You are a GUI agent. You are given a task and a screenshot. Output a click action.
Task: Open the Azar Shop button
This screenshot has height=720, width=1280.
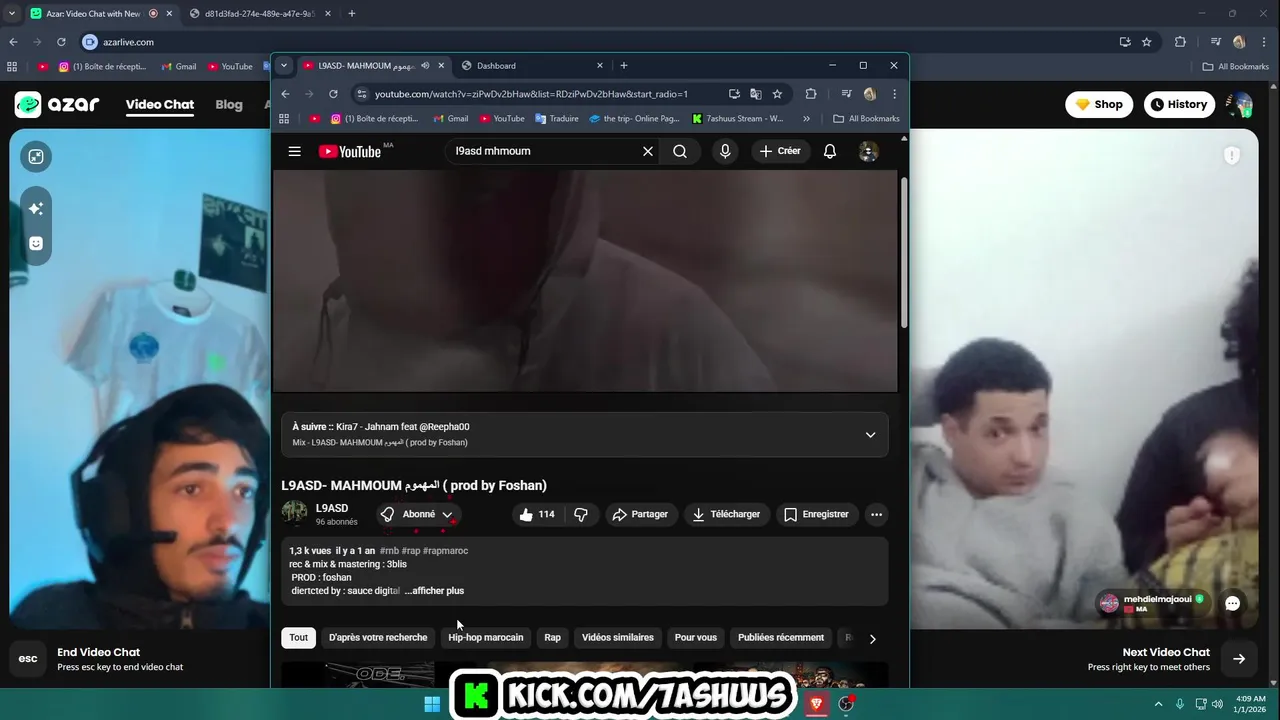point(1099,104)
